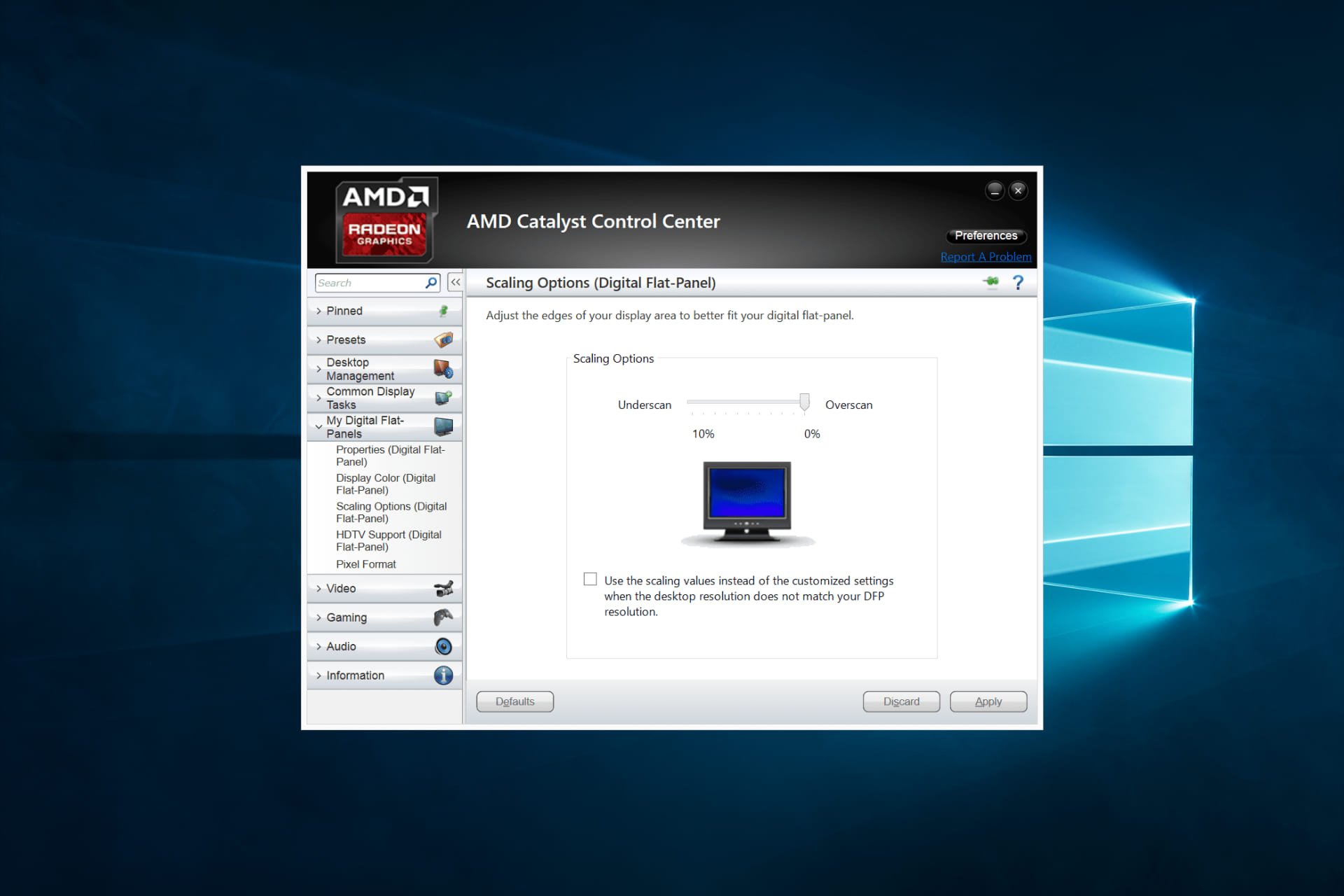Click the Apply button
Viewport: 1344px width, 896px height.
(x=988, y=701)
